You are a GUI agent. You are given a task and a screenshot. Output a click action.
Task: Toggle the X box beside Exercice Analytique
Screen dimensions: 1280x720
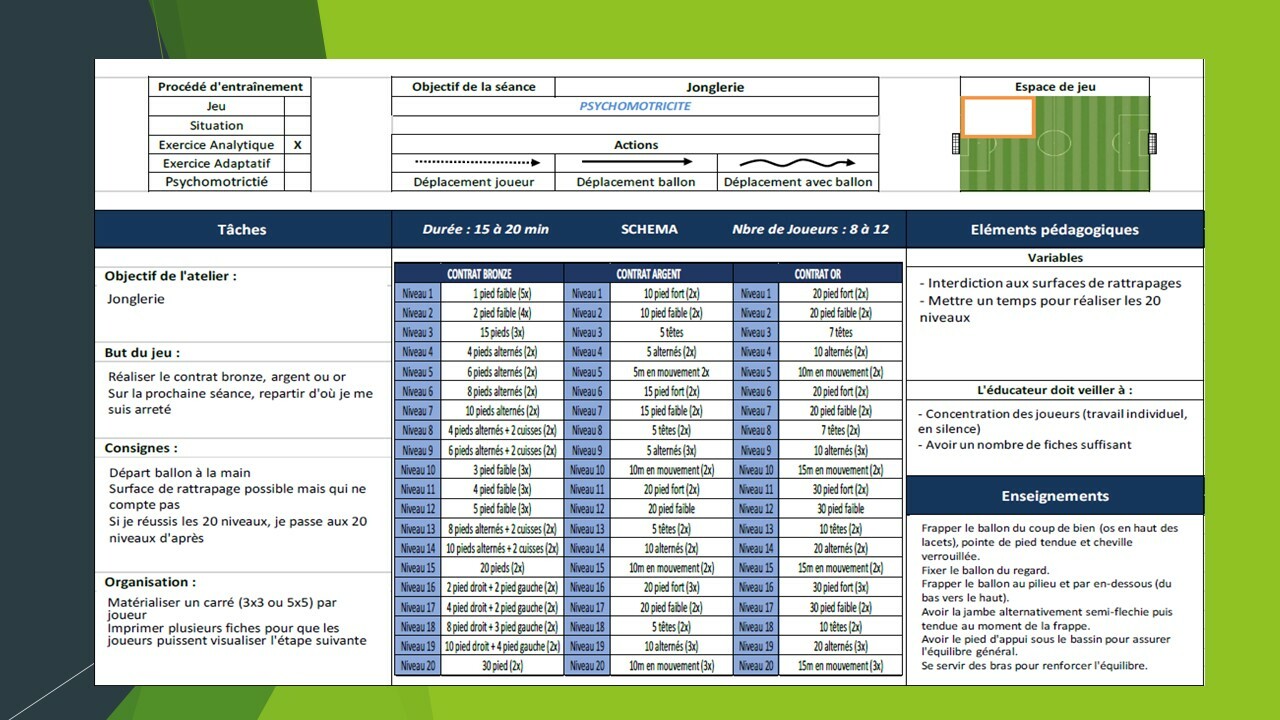pyautogui.click(x=297, y=145)
